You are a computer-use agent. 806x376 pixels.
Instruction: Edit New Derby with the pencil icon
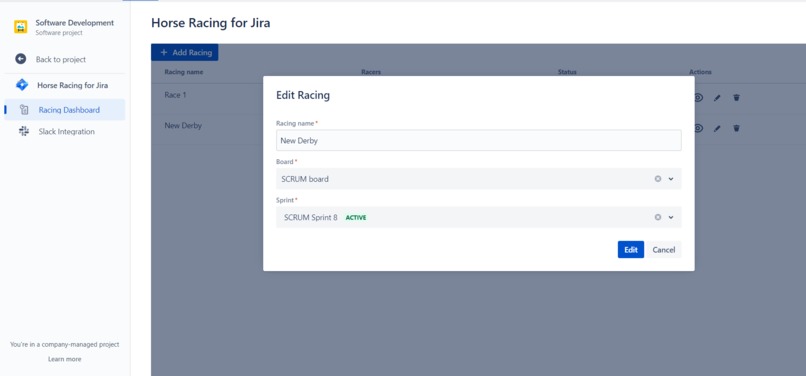717,129
